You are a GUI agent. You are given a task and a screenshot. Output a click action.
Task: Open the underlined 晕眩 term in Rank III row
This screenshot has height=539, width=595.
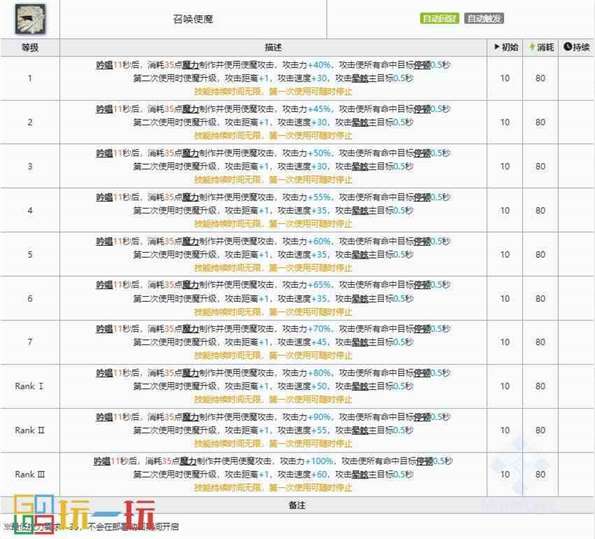click(360, 474)
